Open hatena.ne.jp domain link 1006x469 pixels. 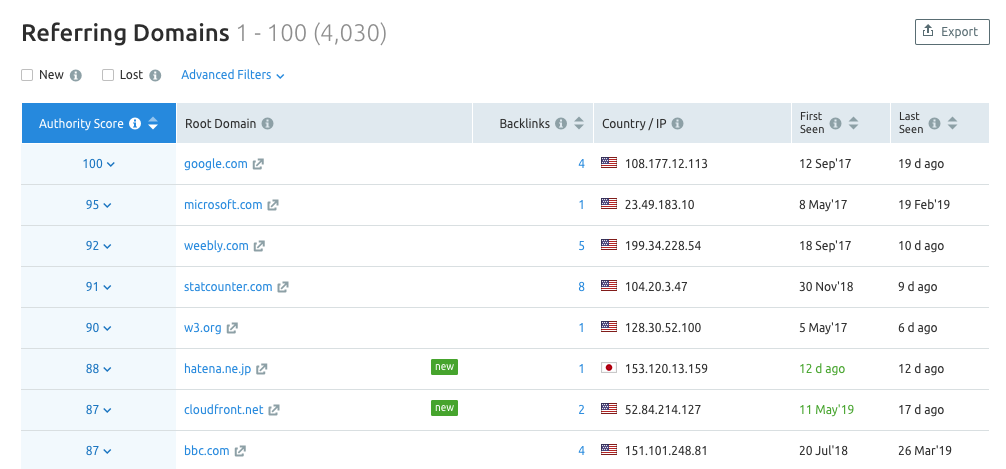tap(217, 369)
